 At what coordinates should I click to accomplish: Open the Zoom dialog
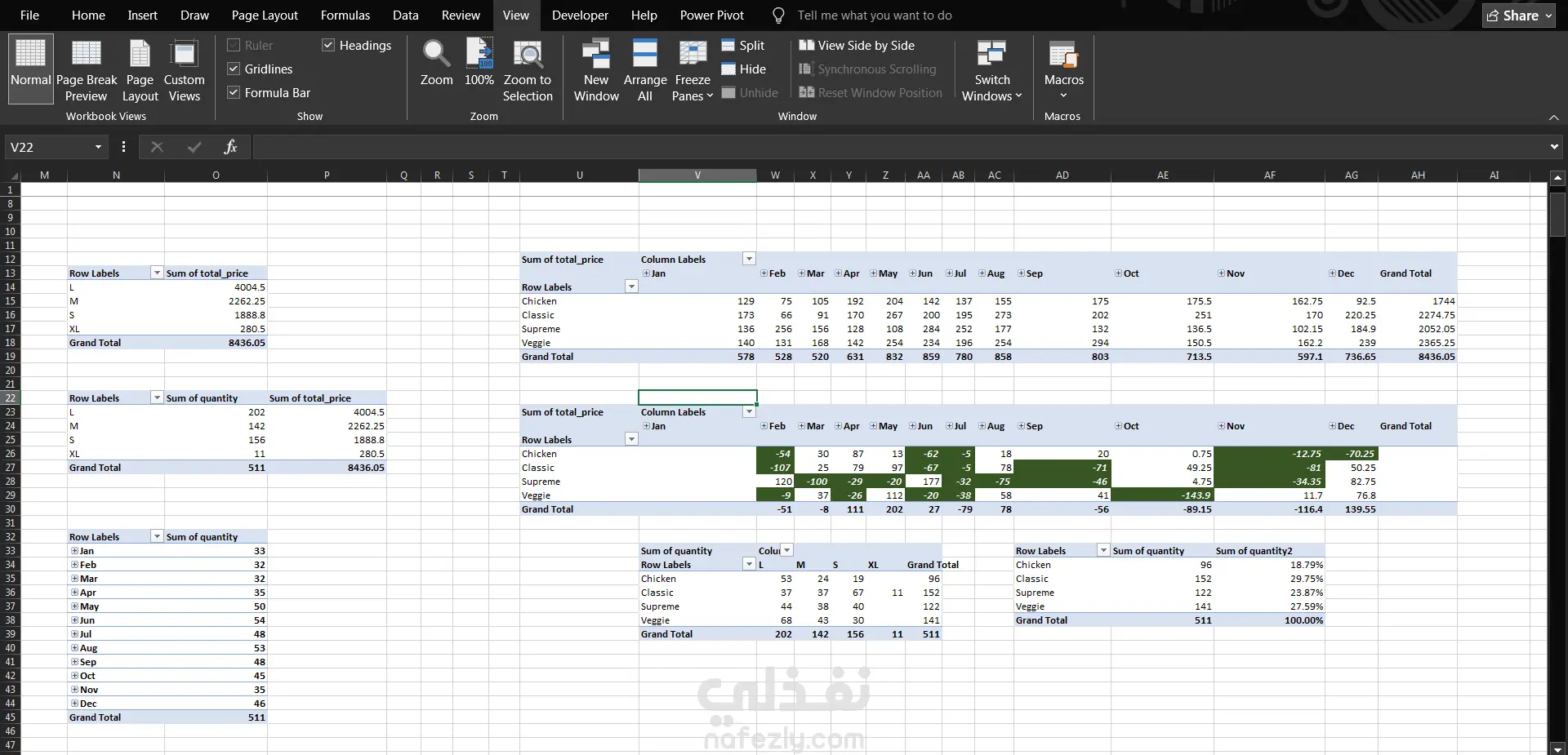(x=436, y=64)
